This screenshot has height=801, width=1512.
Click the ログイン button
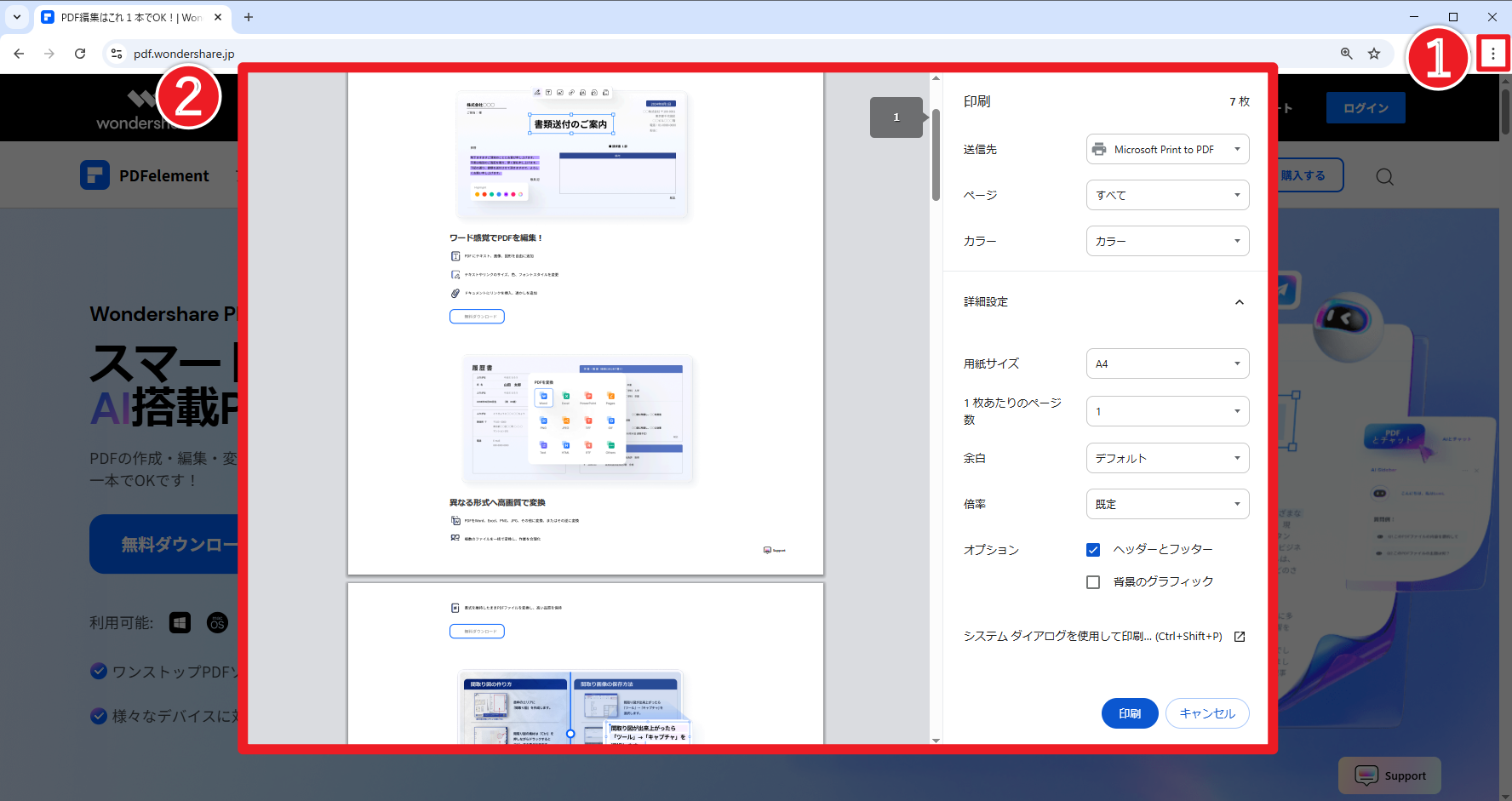(1366, 108)
